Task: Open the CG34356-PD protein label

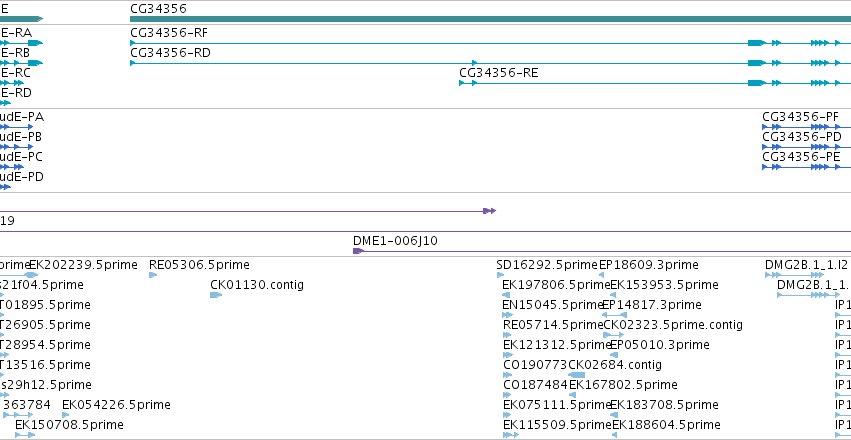Action: (802, 137)
